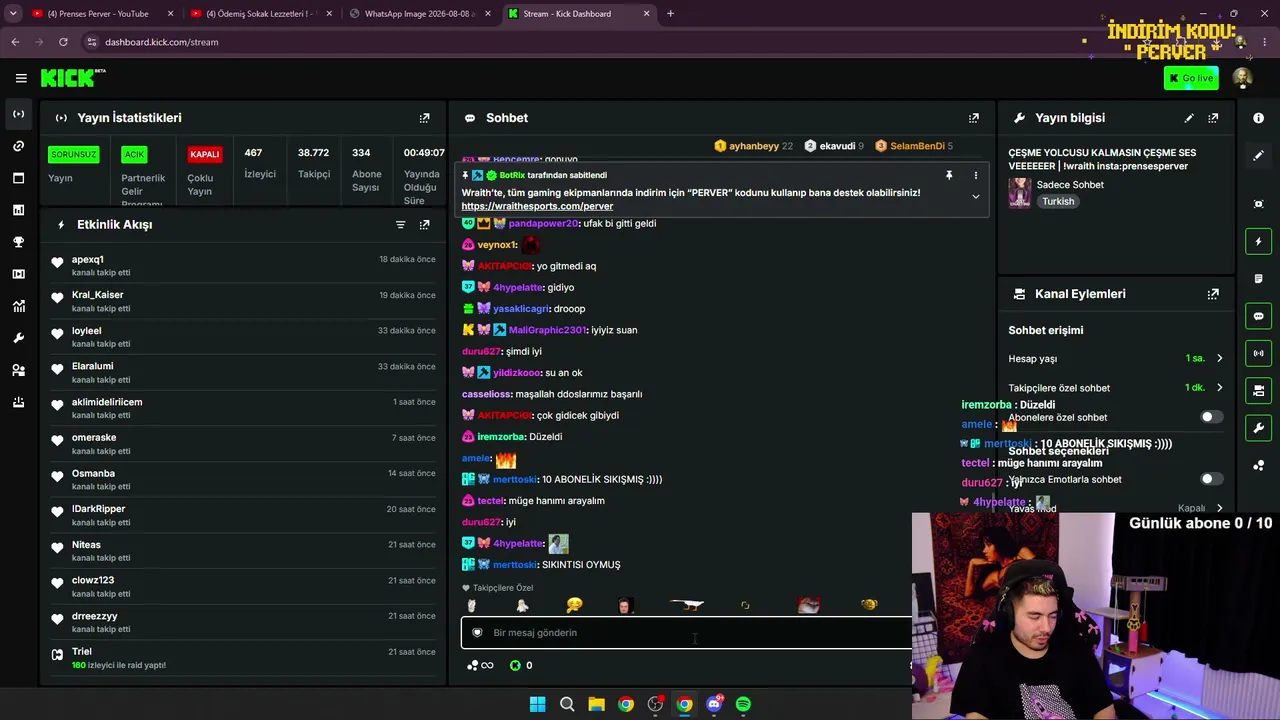
Task: Toggle the lightning panel button in right sidebar
Action: pos(1258,241)
